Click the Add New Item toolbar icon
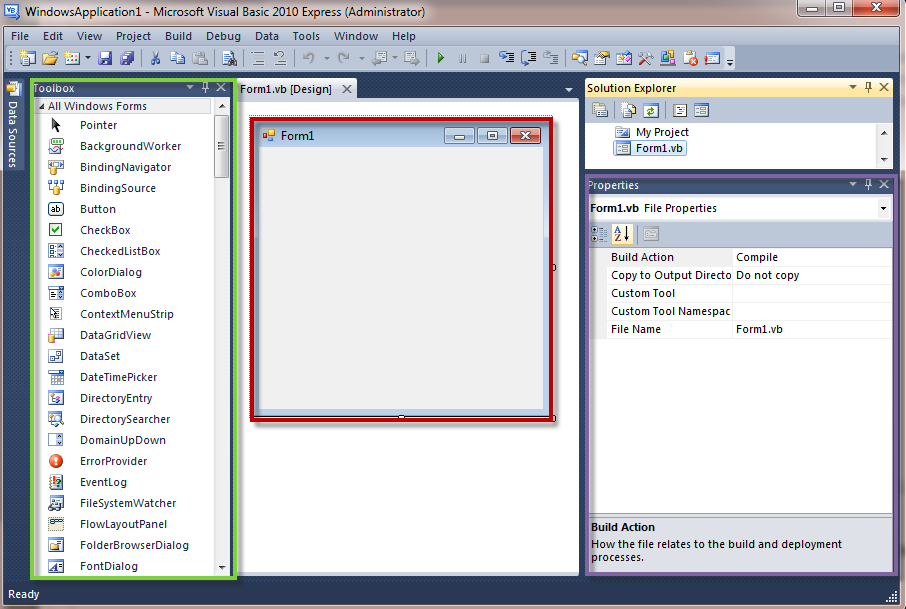Viewport: 906px width, 609px height. (x=72, y=58)
